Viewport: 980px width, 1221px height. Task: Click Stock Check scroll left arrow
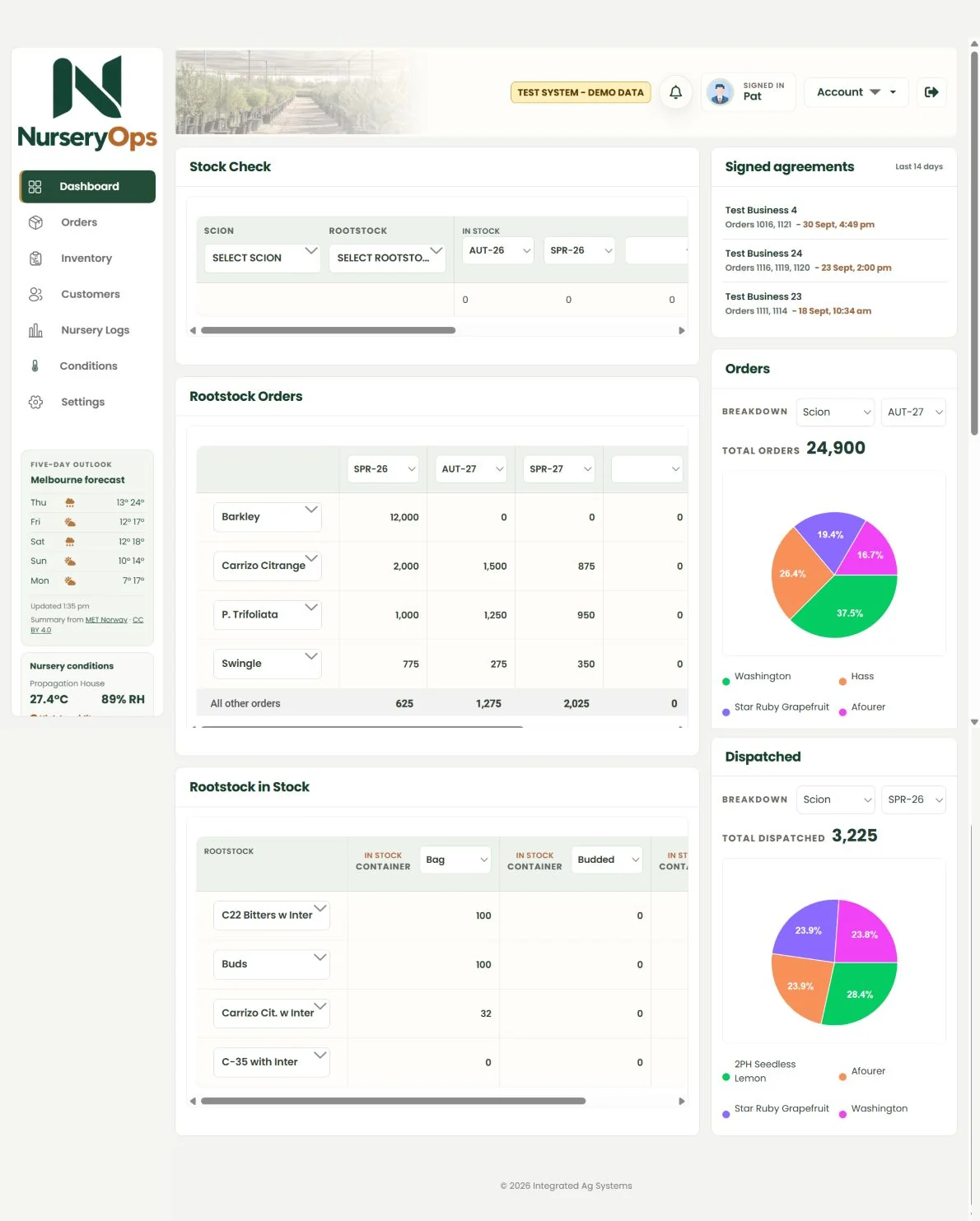(193, 330)
